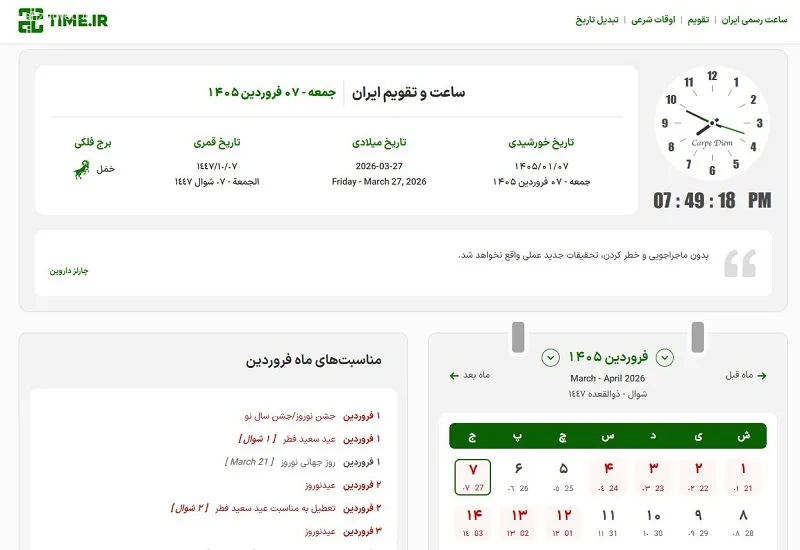The height and width of the screenshot is (550, 800).
Task: Select holiday day ۴ in calendar
Action: click(x=608, y=477)
